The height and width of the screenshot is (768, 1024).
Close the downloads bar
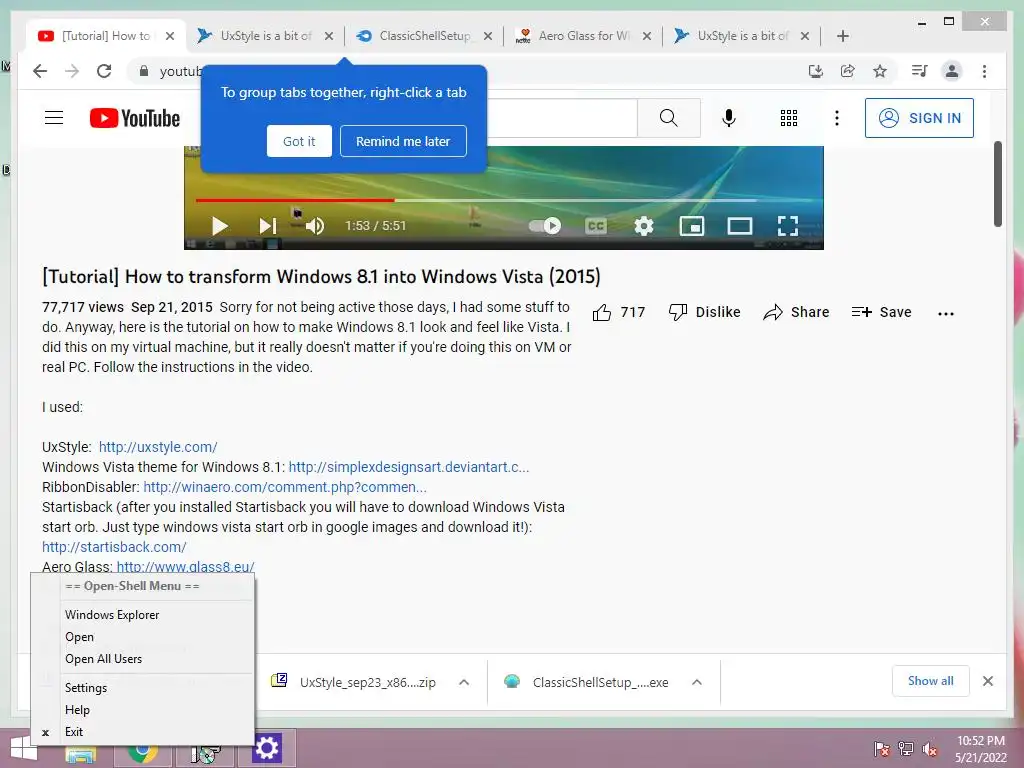[988, 681]
